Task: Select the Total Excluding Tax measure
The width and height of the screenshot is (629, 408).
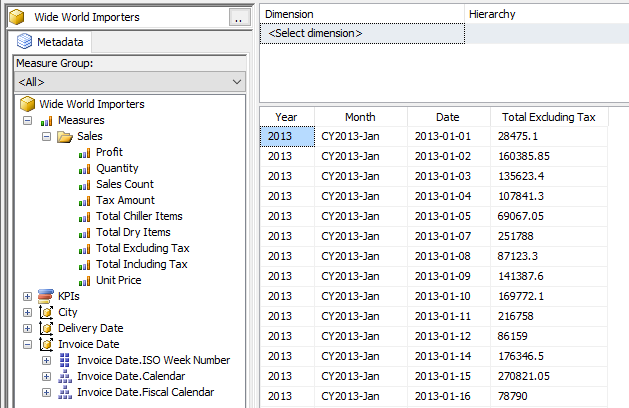Action: pos(142,248)
